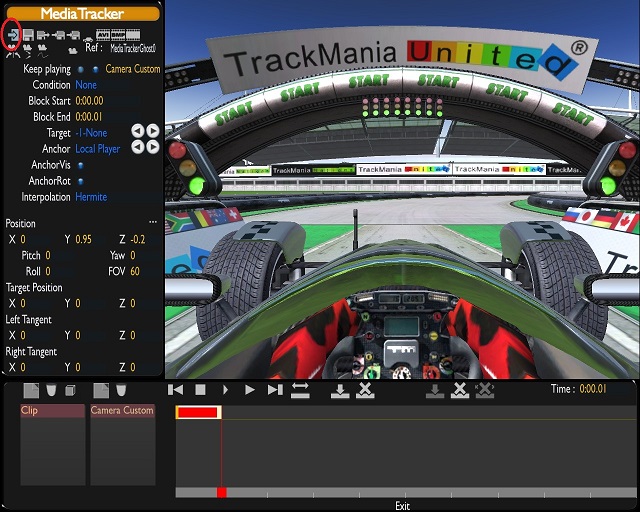The width and height of the screenshot is (640, 512).
Task: Click the next arrow for Anchor
Action: [x=153, y=147]
